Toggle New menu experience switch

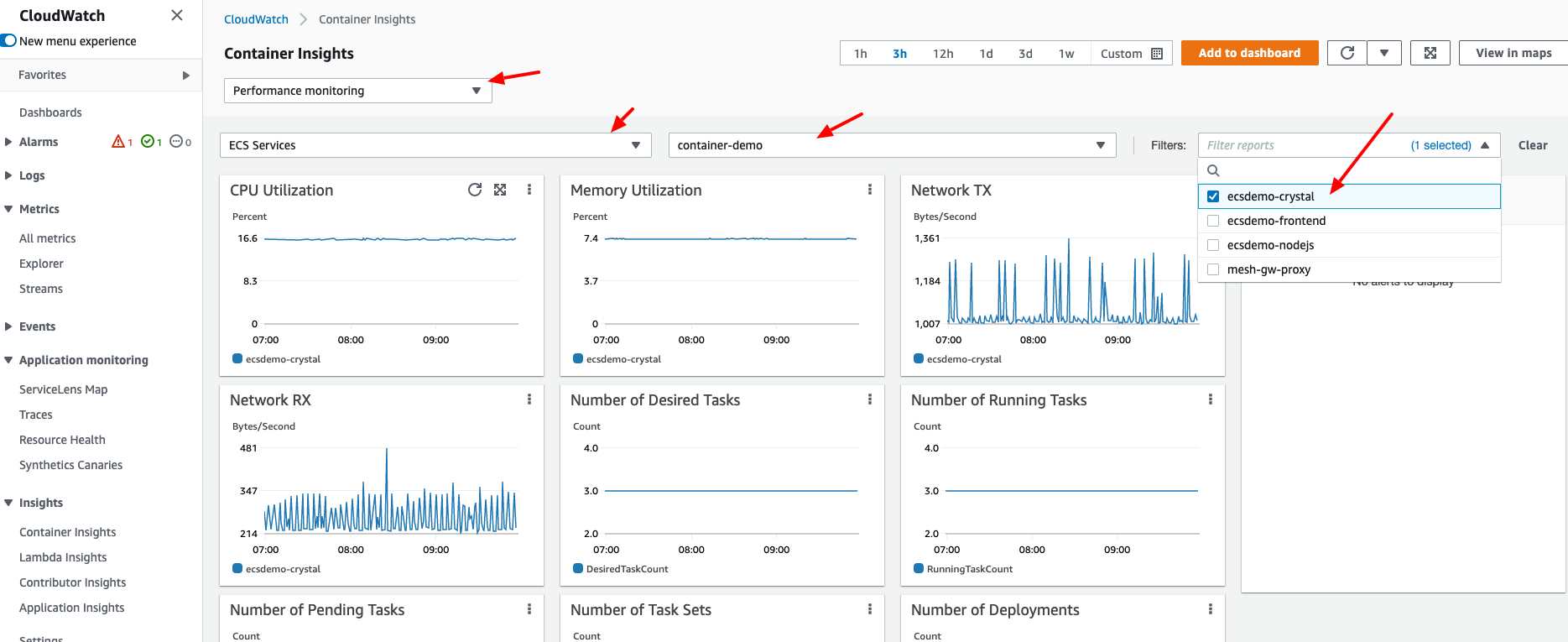coord(9,40)
